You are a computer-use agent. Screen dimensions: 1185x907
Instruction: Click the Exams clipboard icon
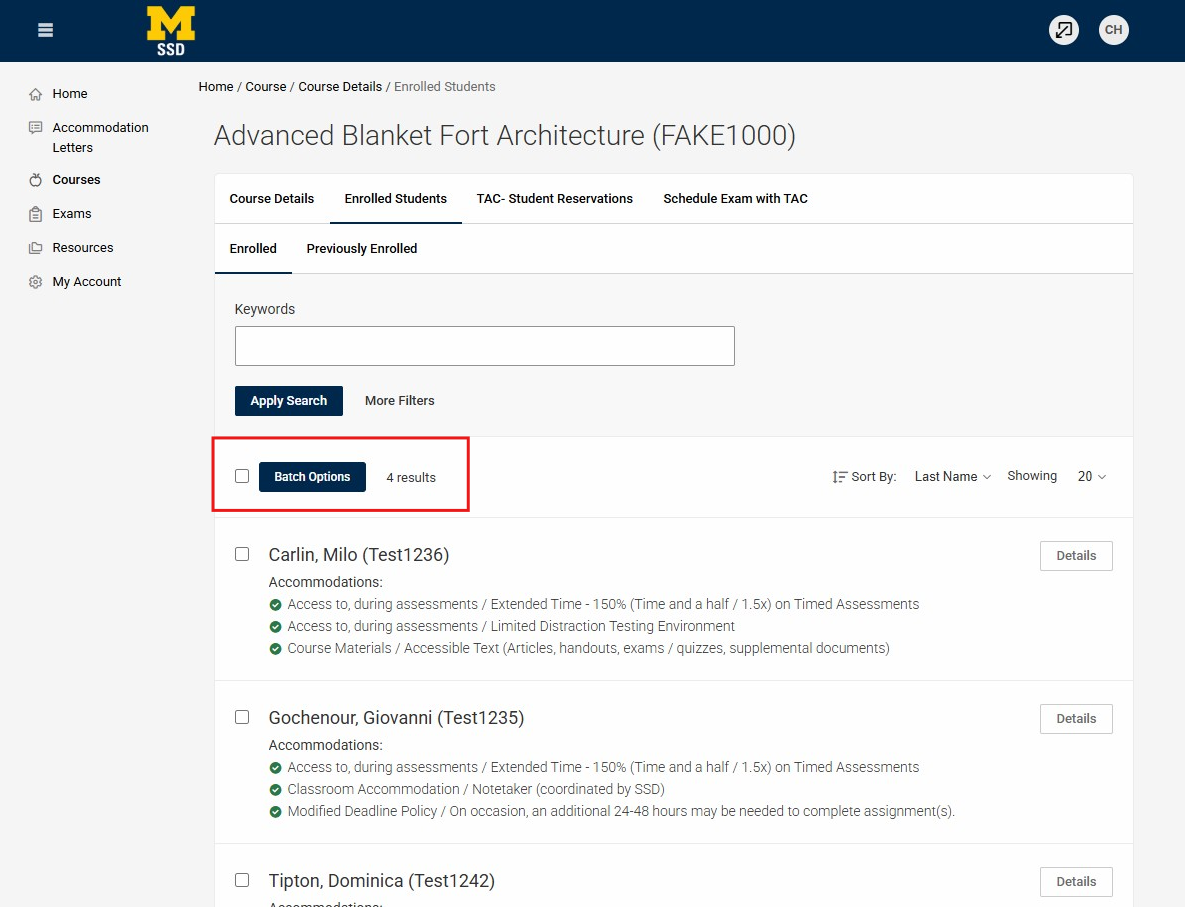[x=36, y=214]
